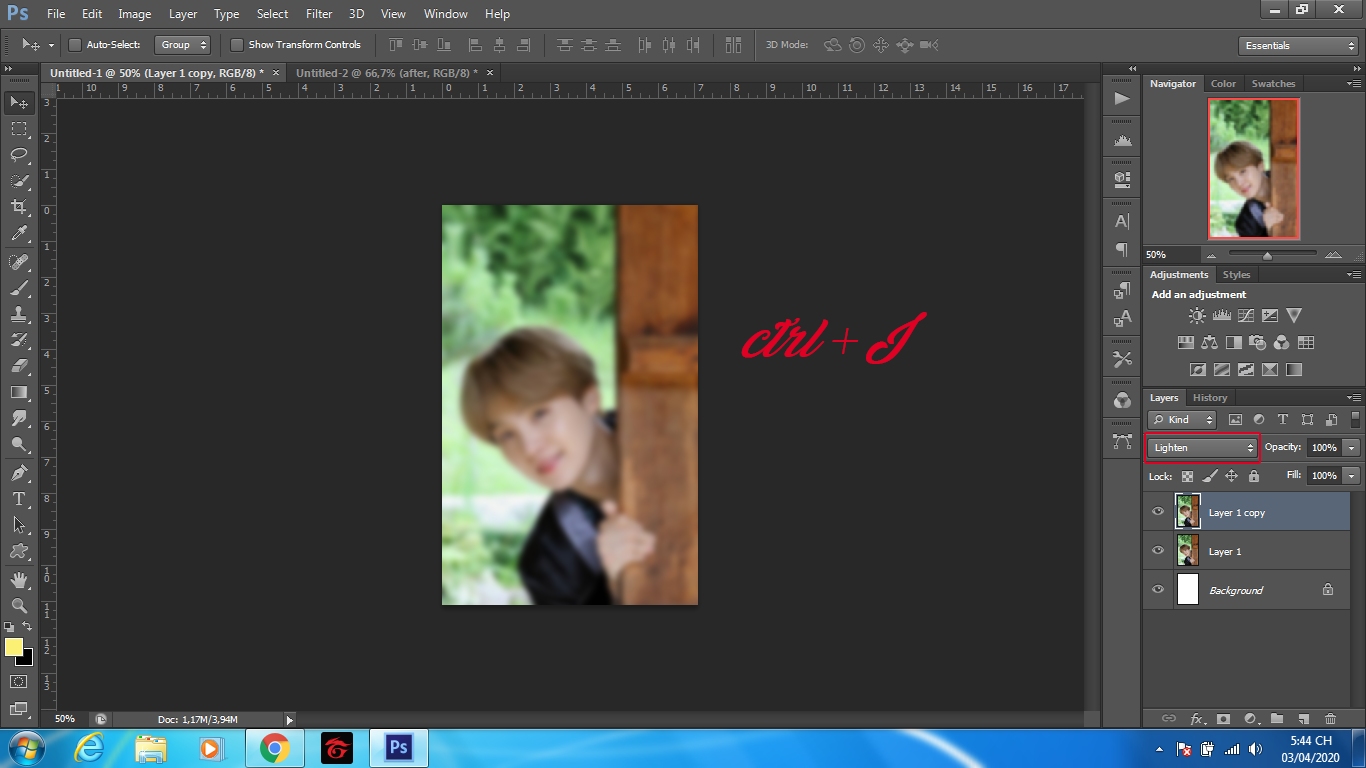Click the delete layer trash icon
The height and width of the screenshot is (768, 1366).
point(1330,718)
